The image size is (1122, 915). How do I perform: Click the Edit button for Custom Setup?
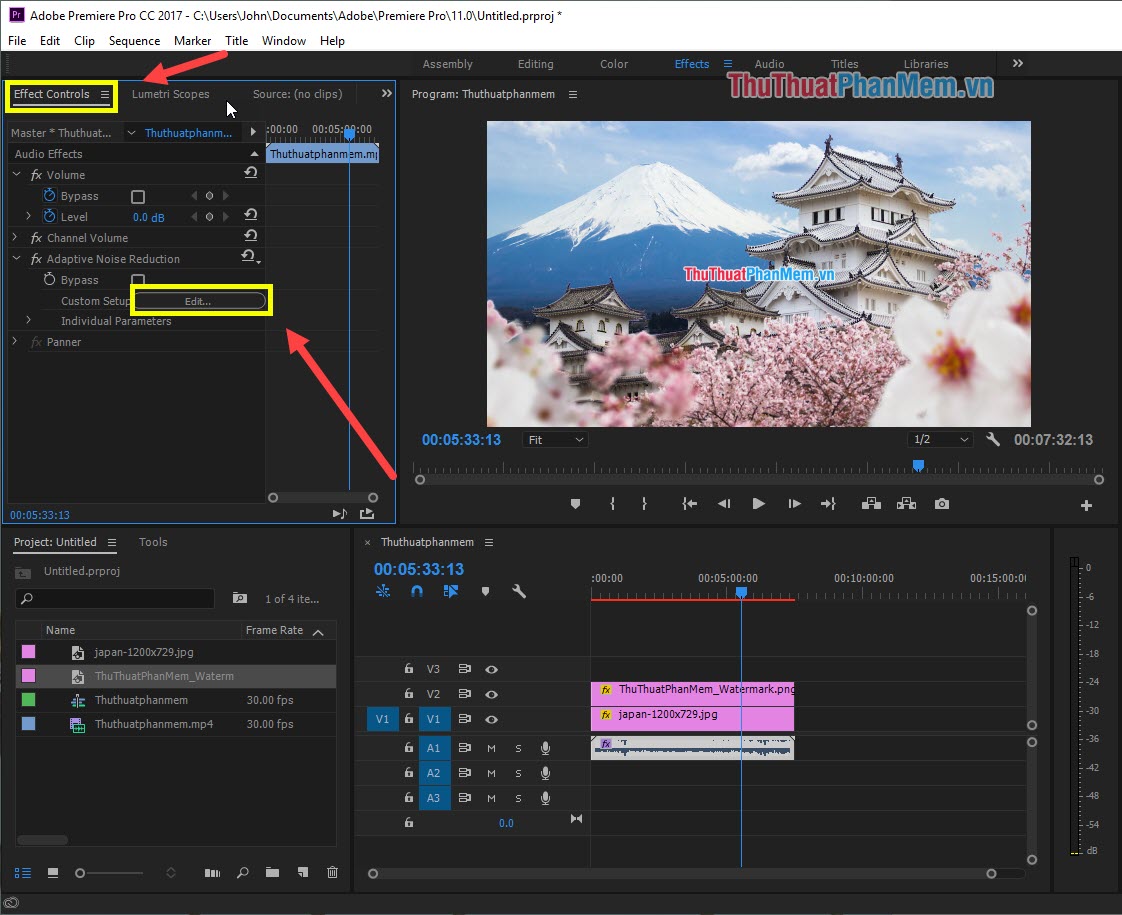click(x=201, y=300)
